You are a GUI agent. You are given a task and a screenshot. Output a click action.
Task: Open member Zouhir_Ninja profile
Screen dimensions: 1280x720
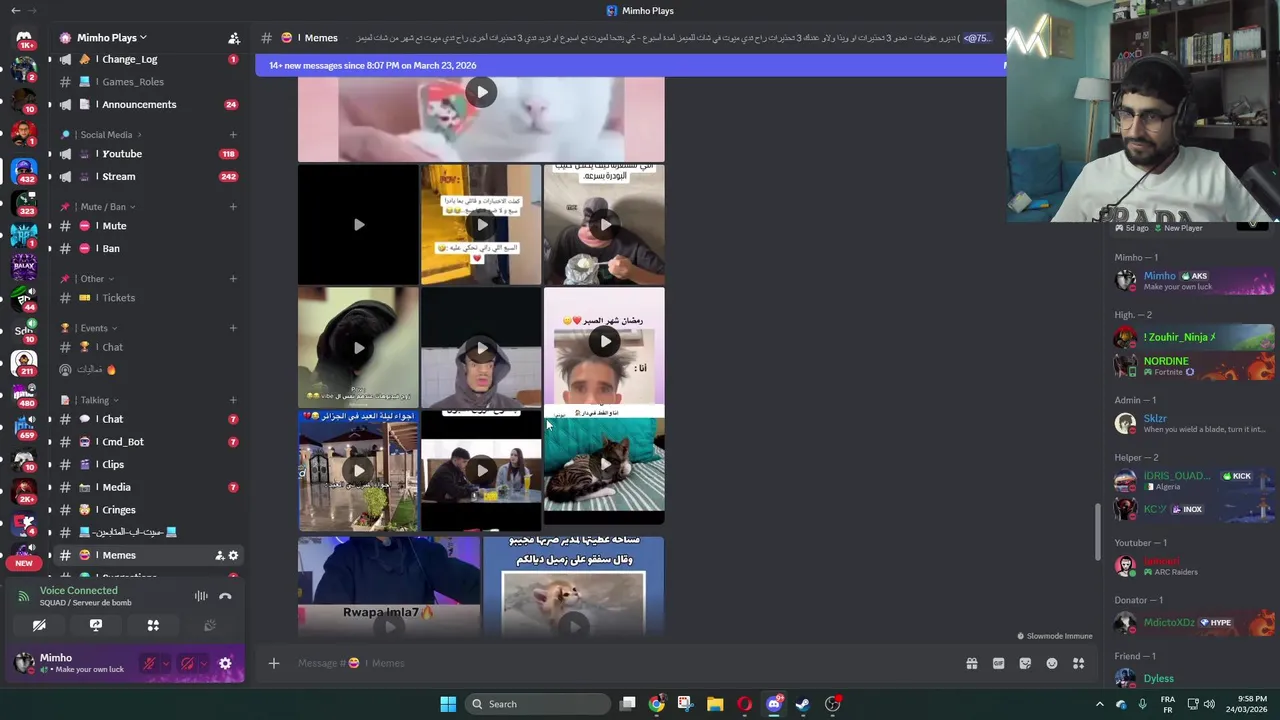pyautogui.click(x=1194, y=337)
